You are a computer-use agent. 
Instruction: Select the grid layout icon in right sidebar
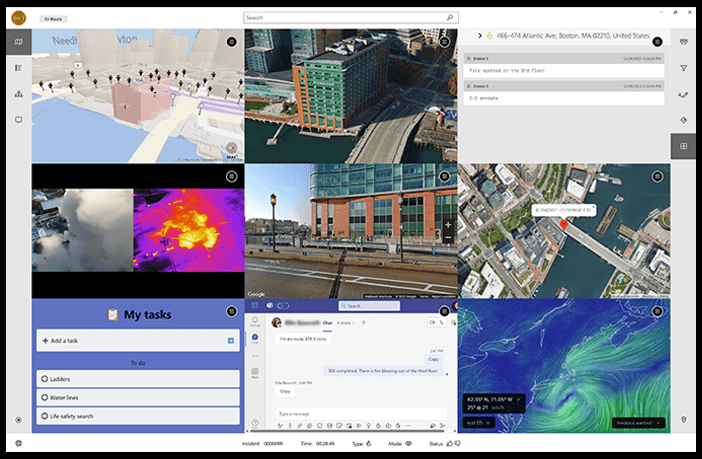[684, 146]
